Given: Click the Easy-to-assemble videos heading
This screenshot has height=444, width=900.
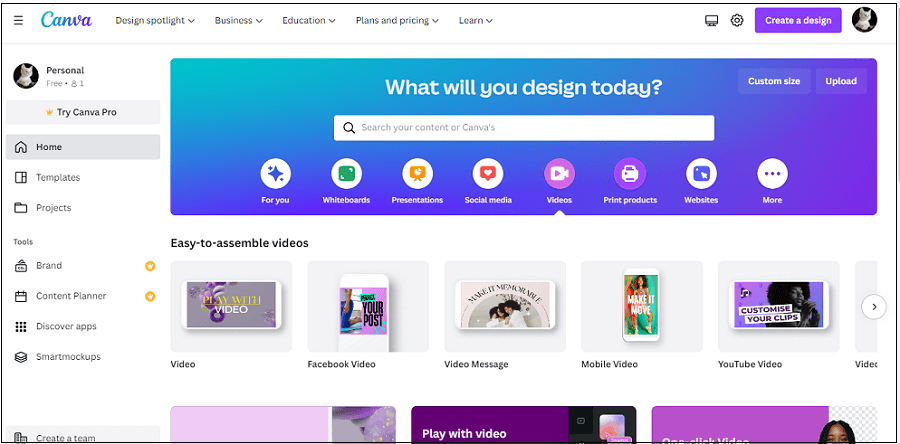Looking at the screenshot, I should click(239, 243).
